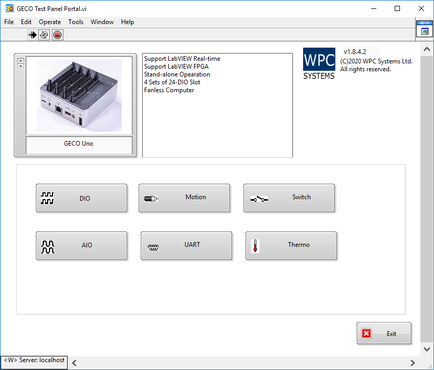Open the DIO test panel
Viewport: 434px width, 370px height.
(82, 198)
